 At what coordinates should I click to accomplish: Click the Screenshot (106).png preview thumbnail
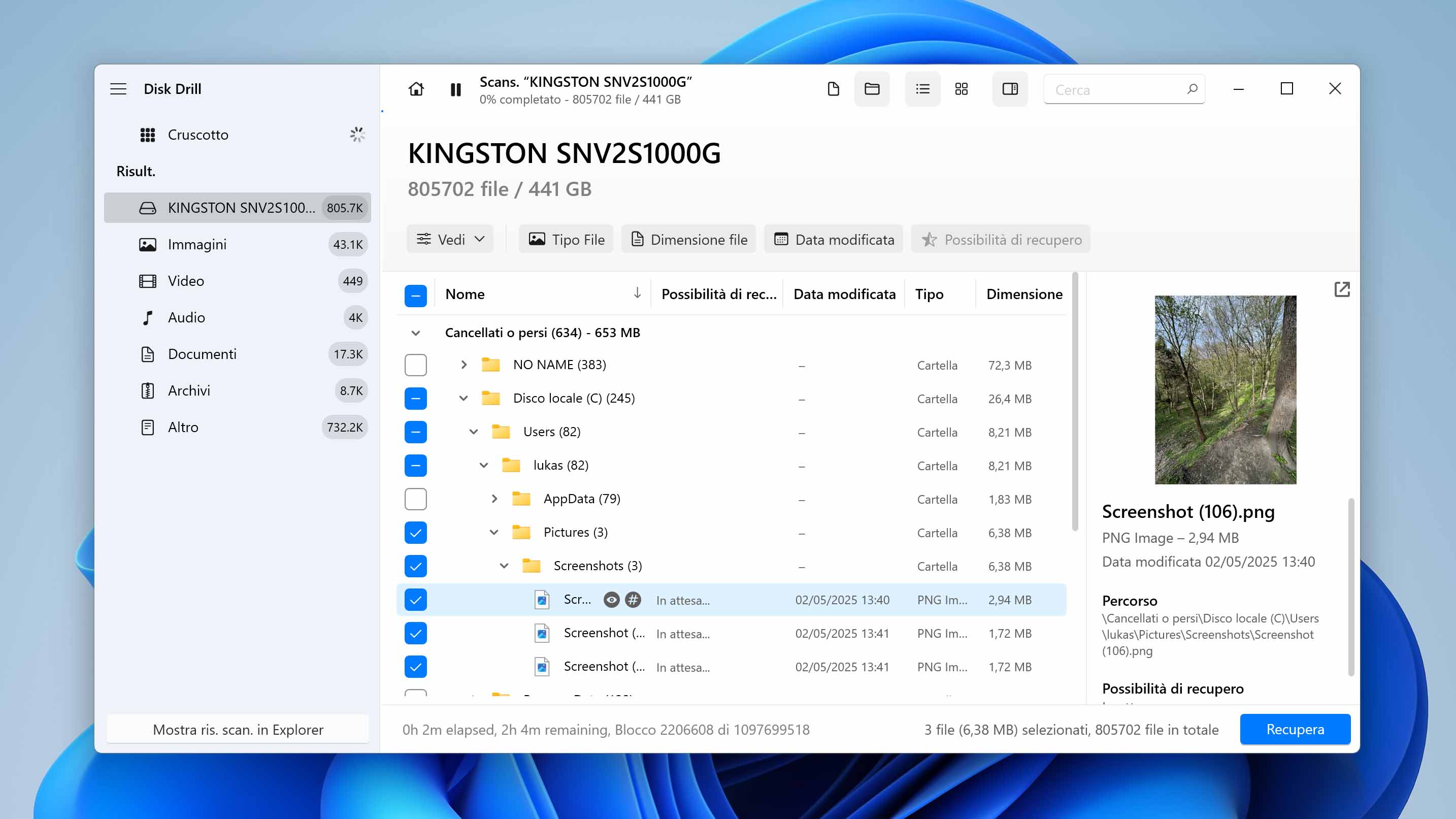tap(1226, 389)
